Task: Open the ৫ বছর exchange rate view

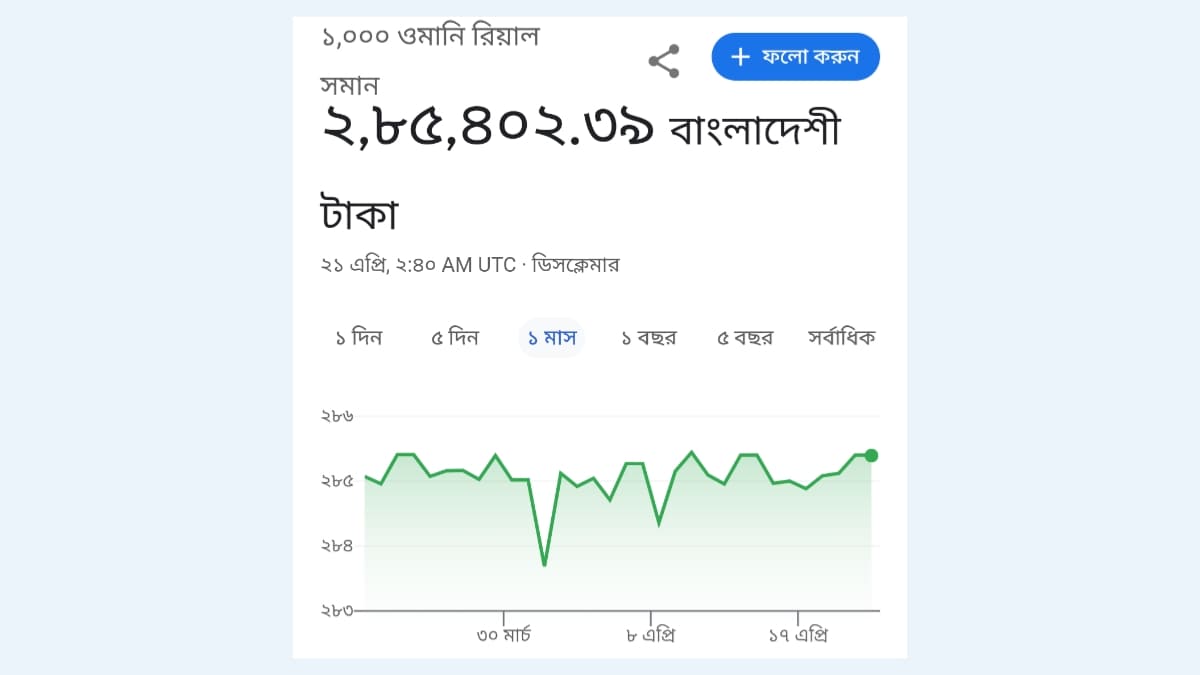Action: pos(744,337)
